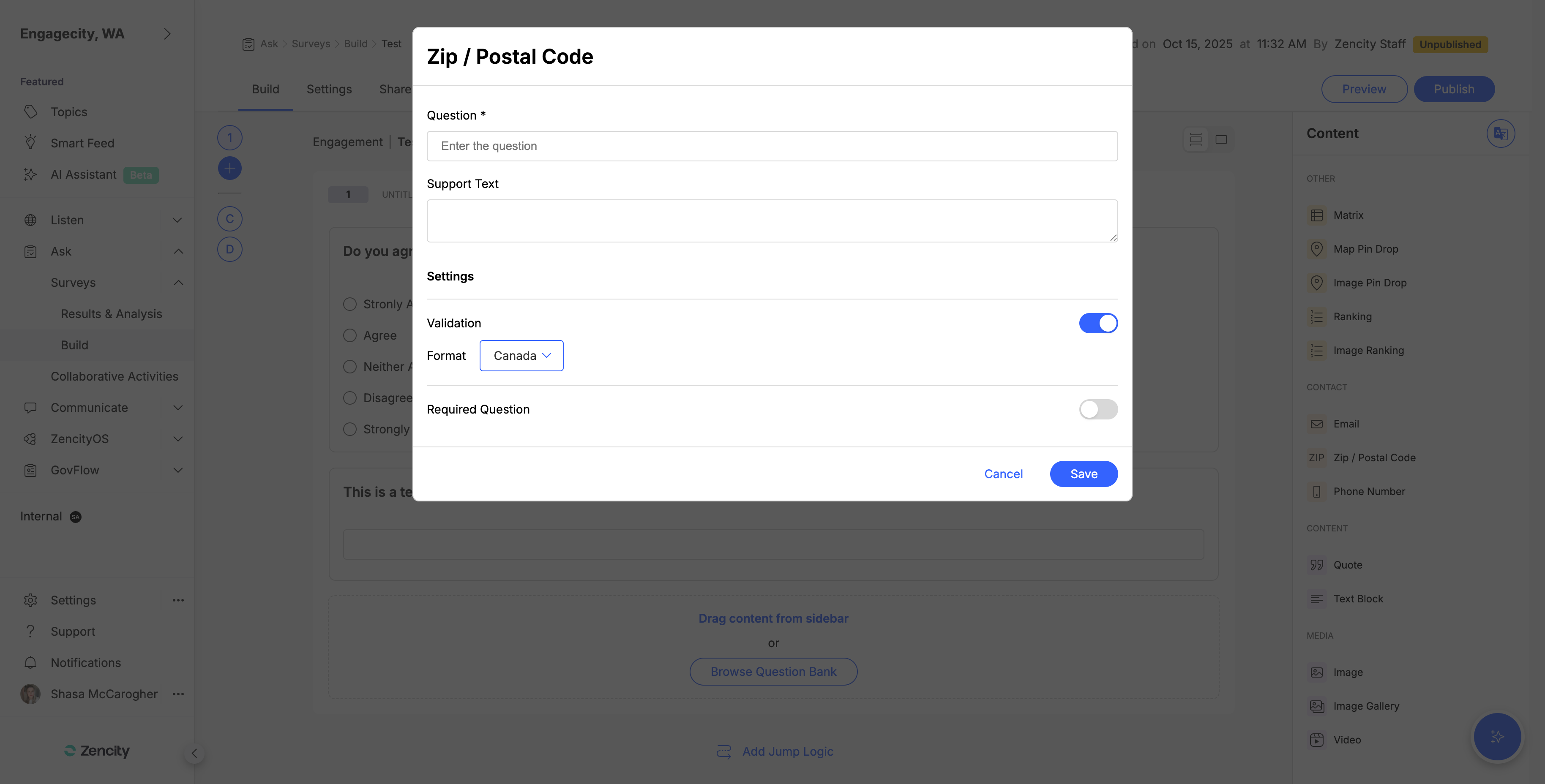Open the Browse Question Bank dialog
Image resolution: width=1545 pixels, height=784 pixels.
[x=773, y=671]
